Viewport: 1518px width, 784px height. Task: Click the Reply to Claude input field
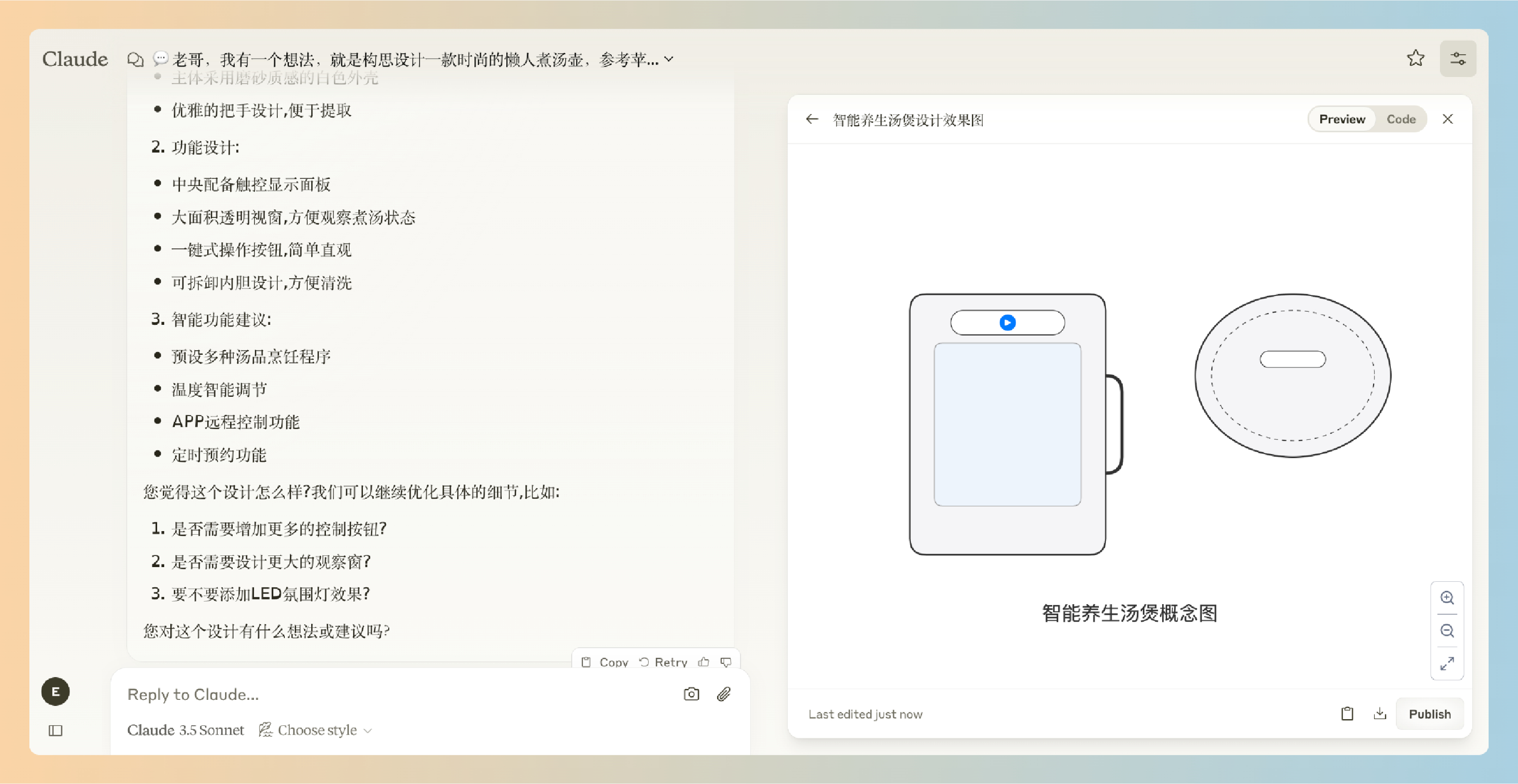389,694
